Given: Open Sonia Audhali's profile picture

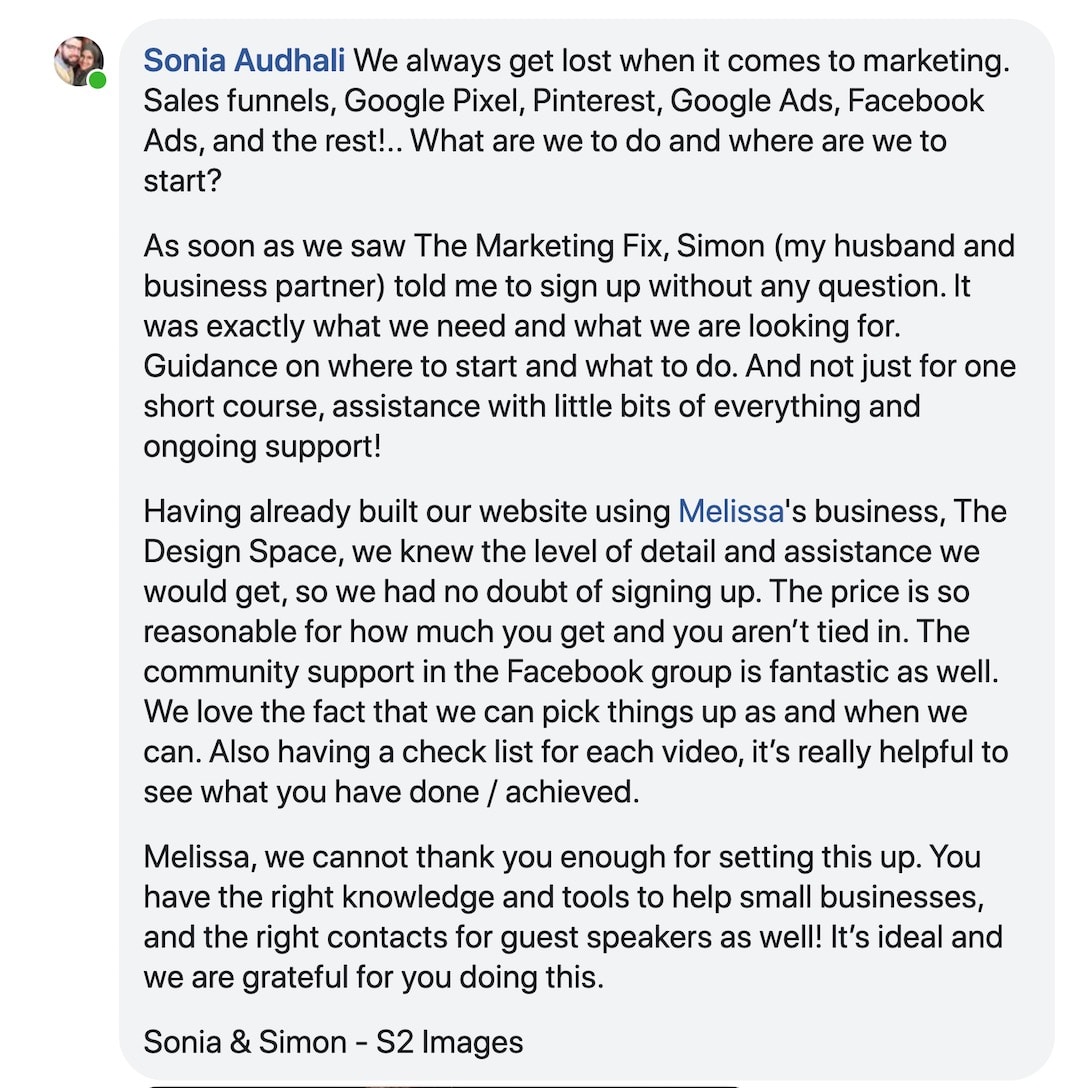Looking at the screenshot, I should click(x=79, y=61).
